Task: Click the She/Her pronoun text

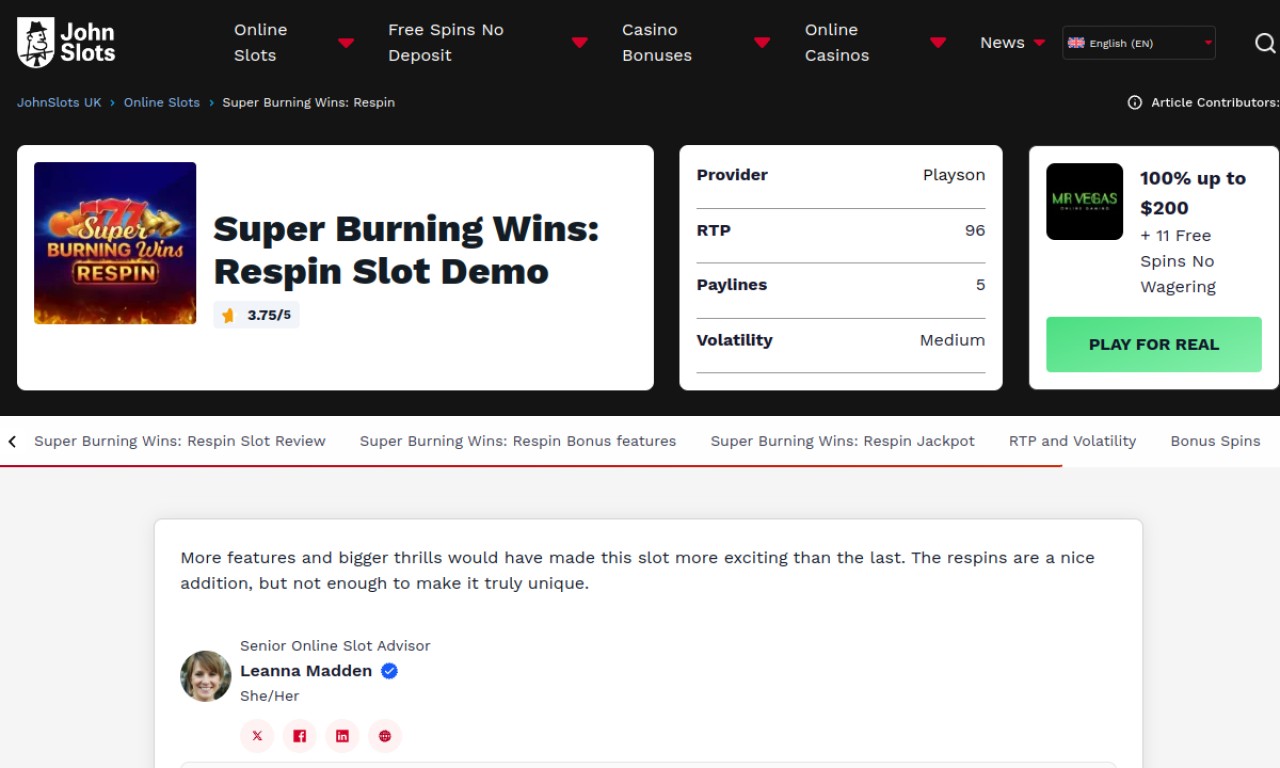Action: tap(270, 696)
